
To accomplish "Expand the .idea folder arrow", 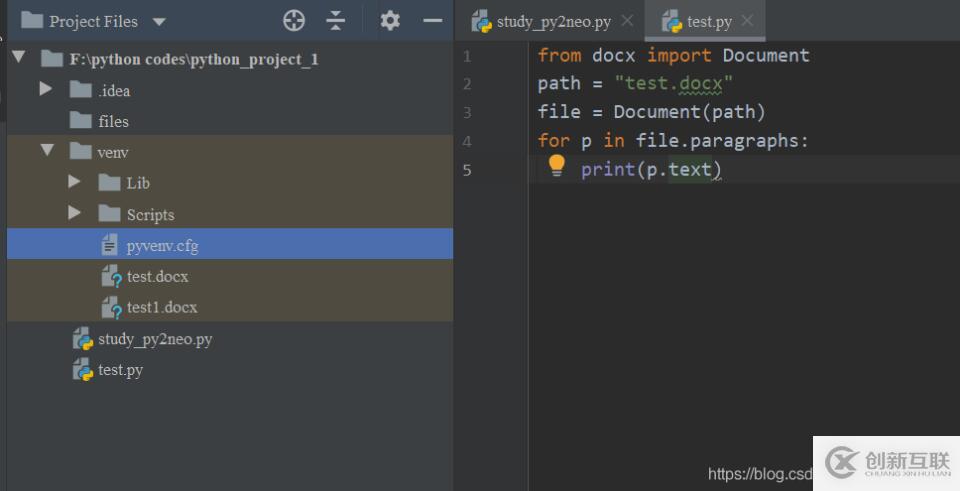I will click(x=46, y=89).
